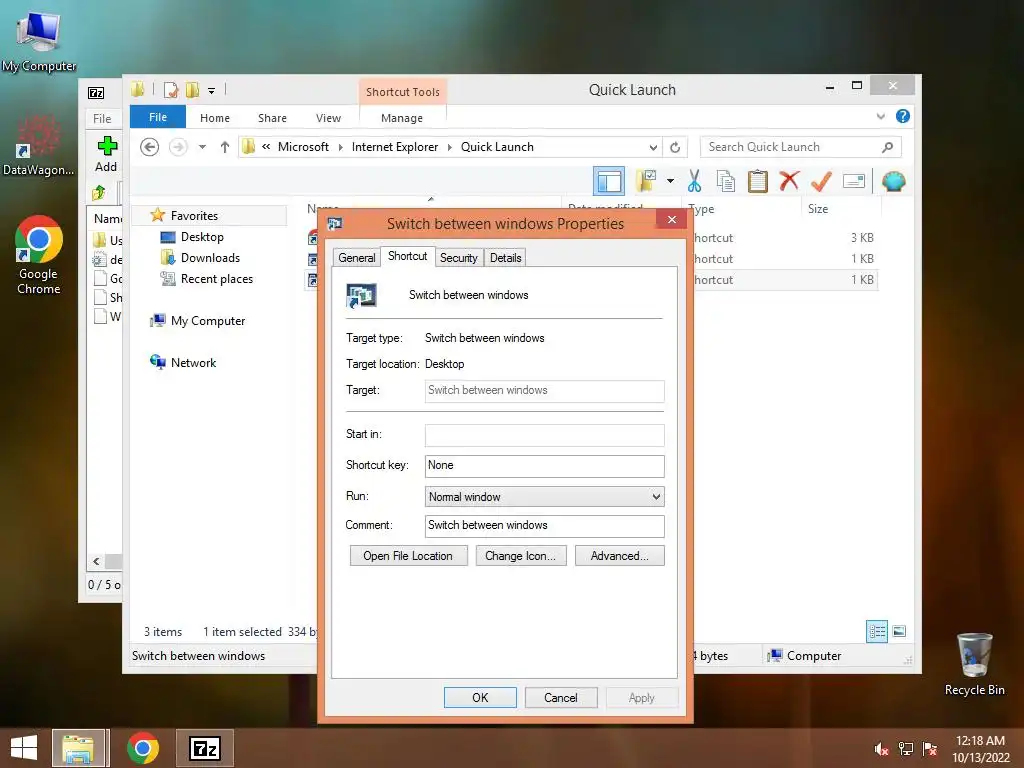1024x768 pixels.
Task: Switch to the Security tab in Properties
Action: click(x=458, y=257)
